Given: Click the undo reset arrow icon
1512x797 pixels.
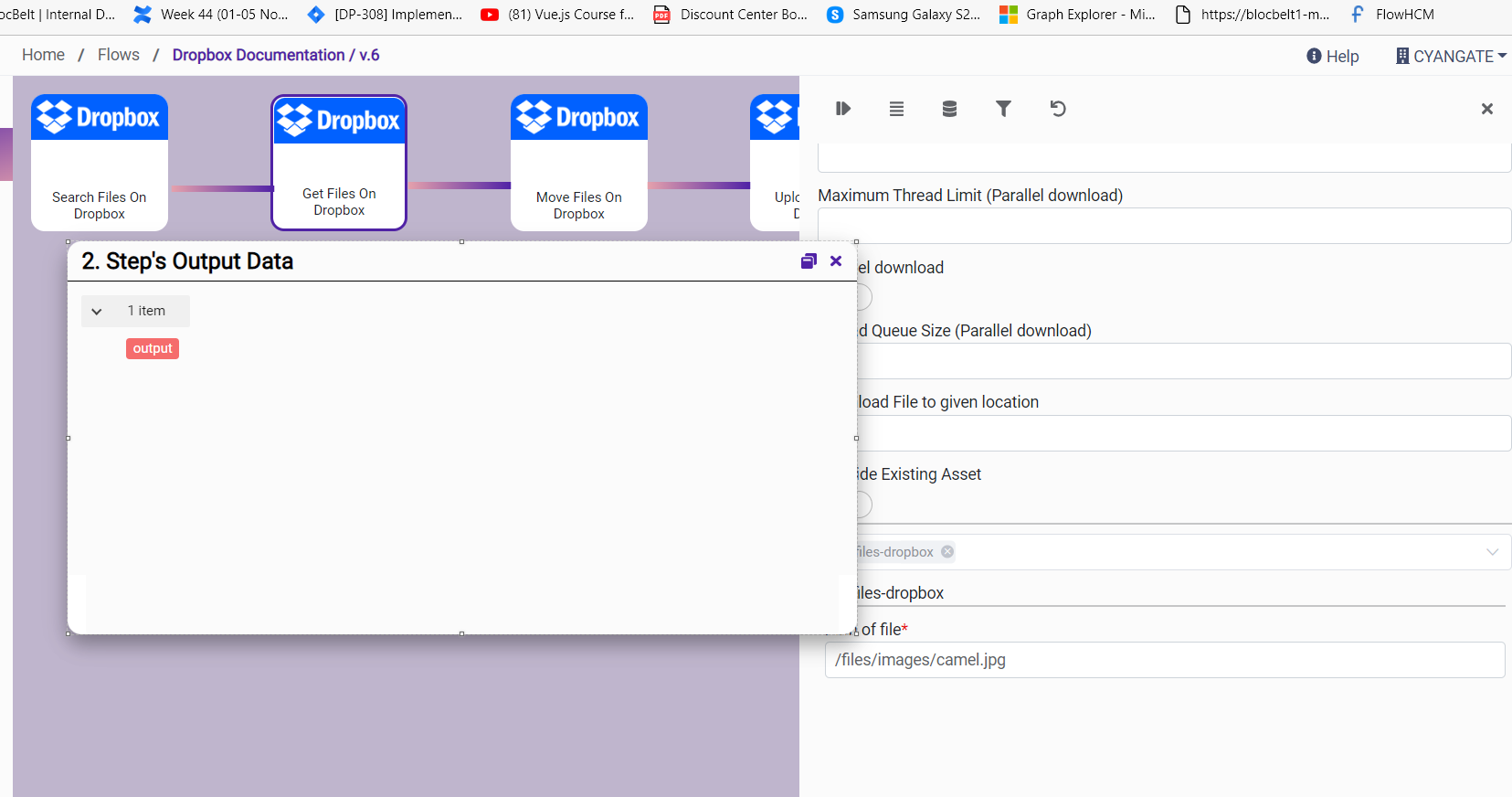Looking at the screenshot, I should 1058,109.
